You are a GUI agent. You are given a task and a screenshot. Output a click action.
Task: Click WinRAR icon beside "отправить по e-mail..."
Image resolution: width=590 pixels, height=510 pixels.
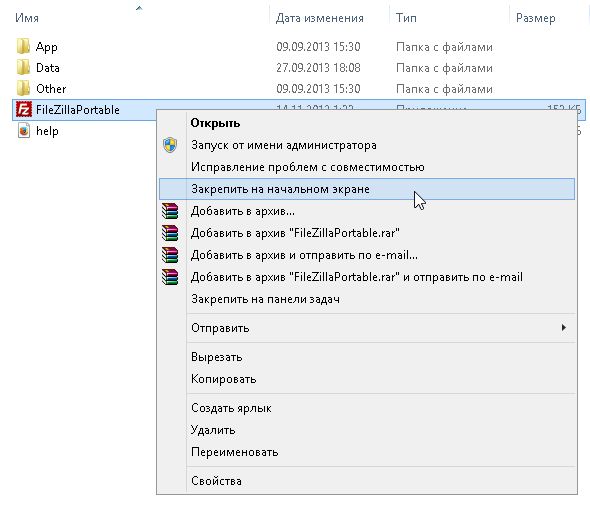coord(170,255)
